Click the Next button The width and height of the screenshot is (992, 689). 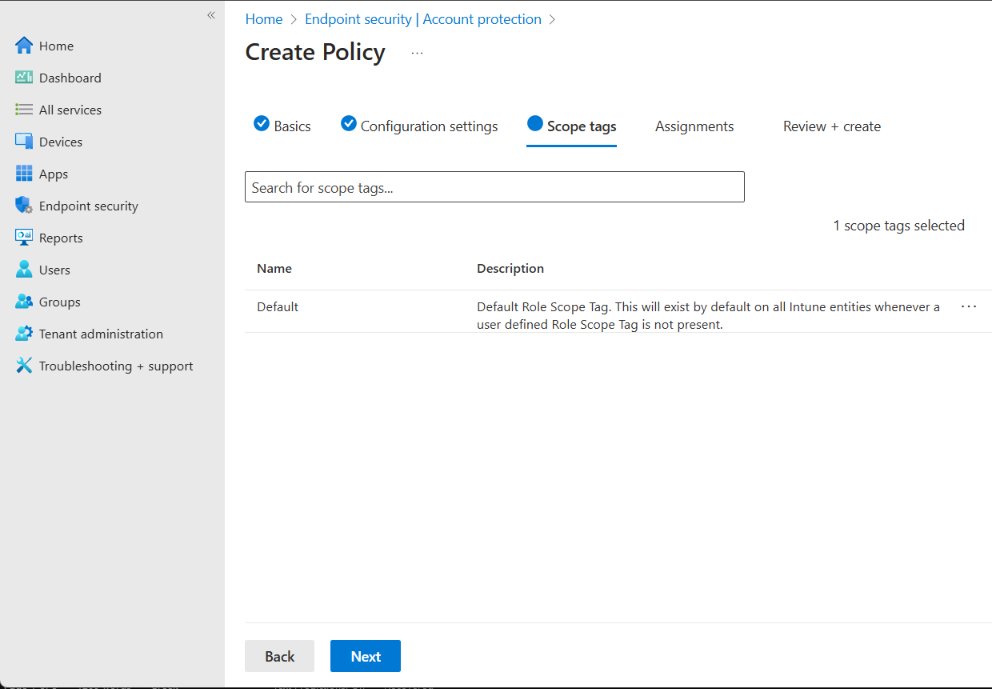pos(365,656)
